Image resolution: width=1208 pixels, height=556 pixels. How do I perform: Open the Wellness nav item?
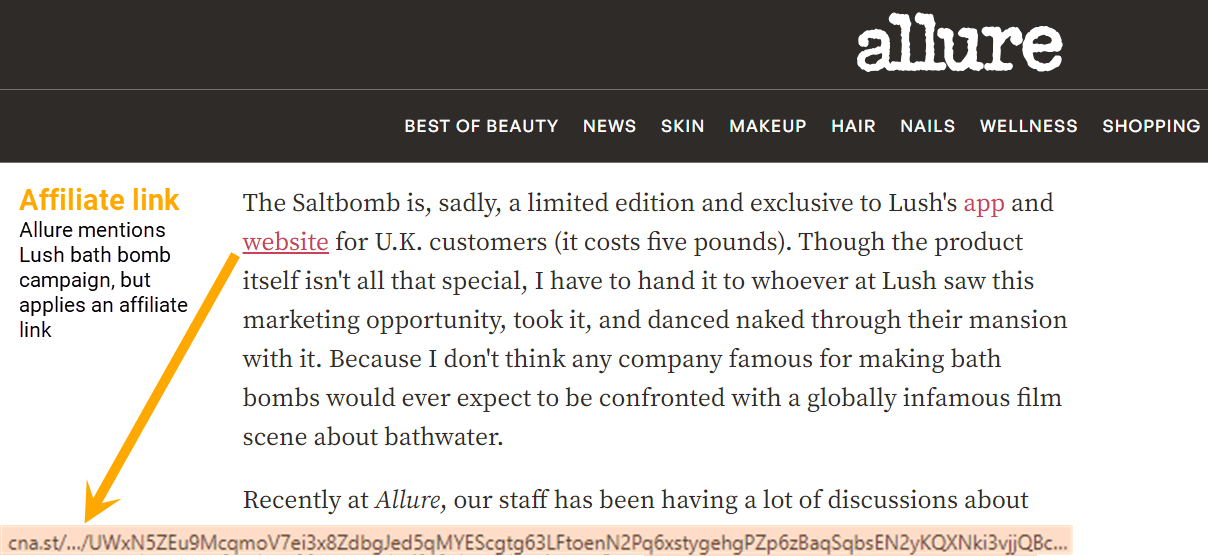coord(1028,126)
